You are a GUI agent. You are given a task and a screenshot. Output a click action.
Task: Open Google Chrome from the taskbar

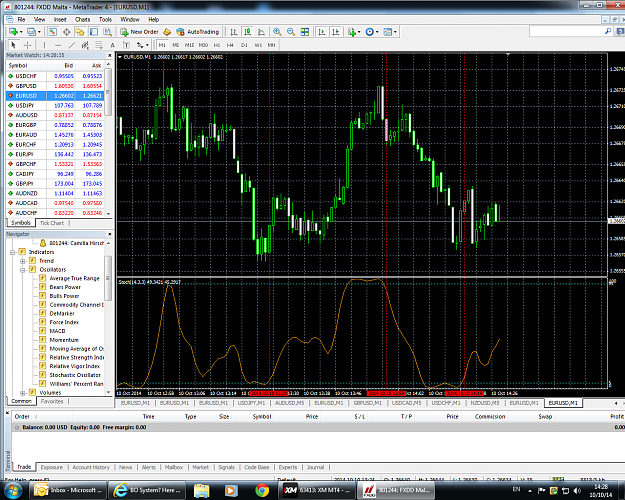click(262, 490)
